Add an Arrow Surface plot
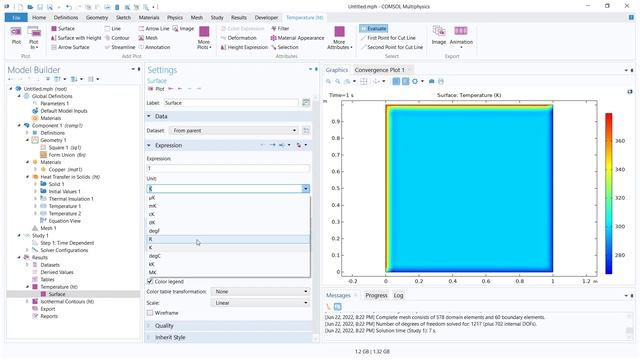Screen dimensions: 640x360 point(70,47)
